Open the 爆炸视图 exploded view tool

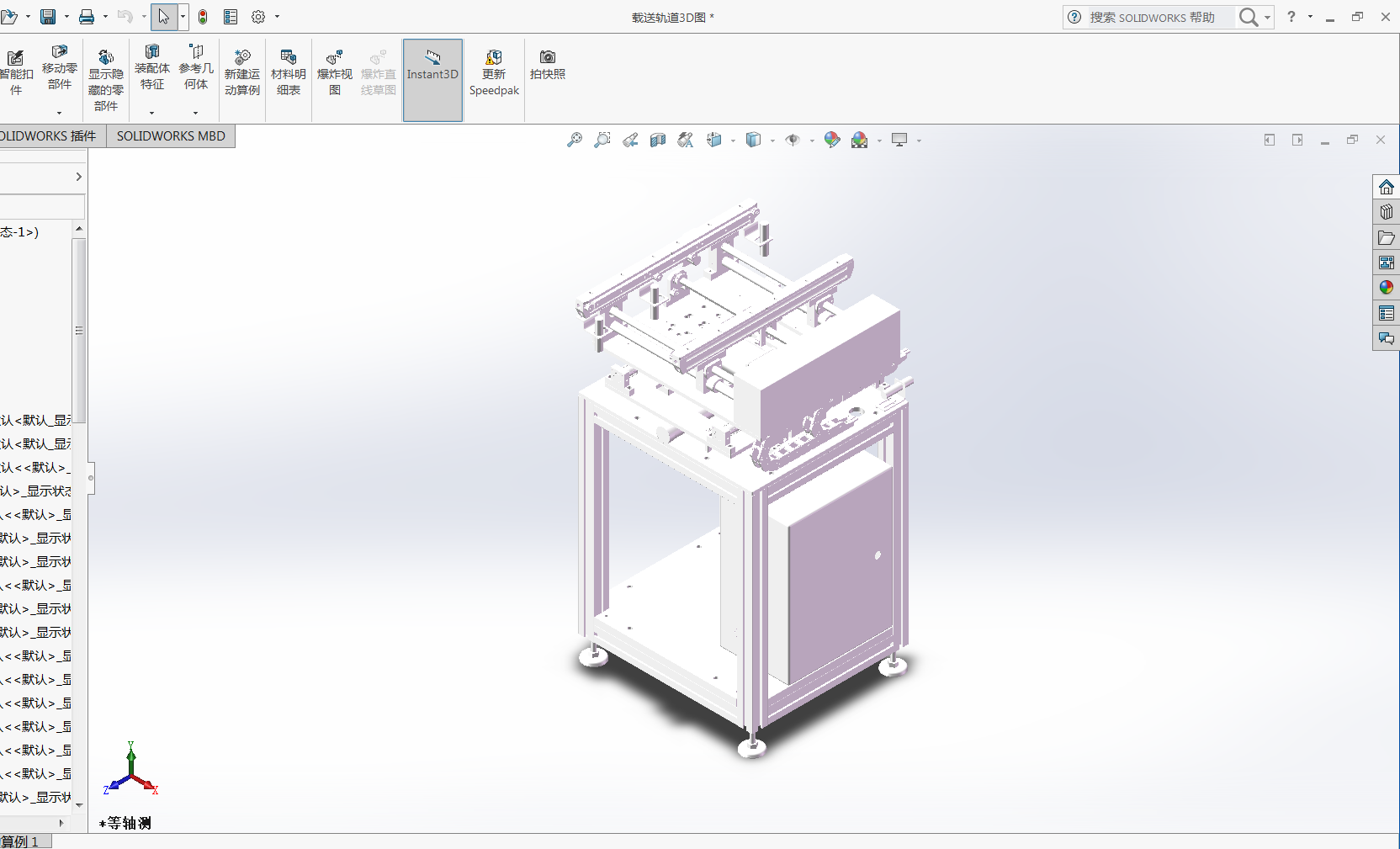[x=334, y=72]
